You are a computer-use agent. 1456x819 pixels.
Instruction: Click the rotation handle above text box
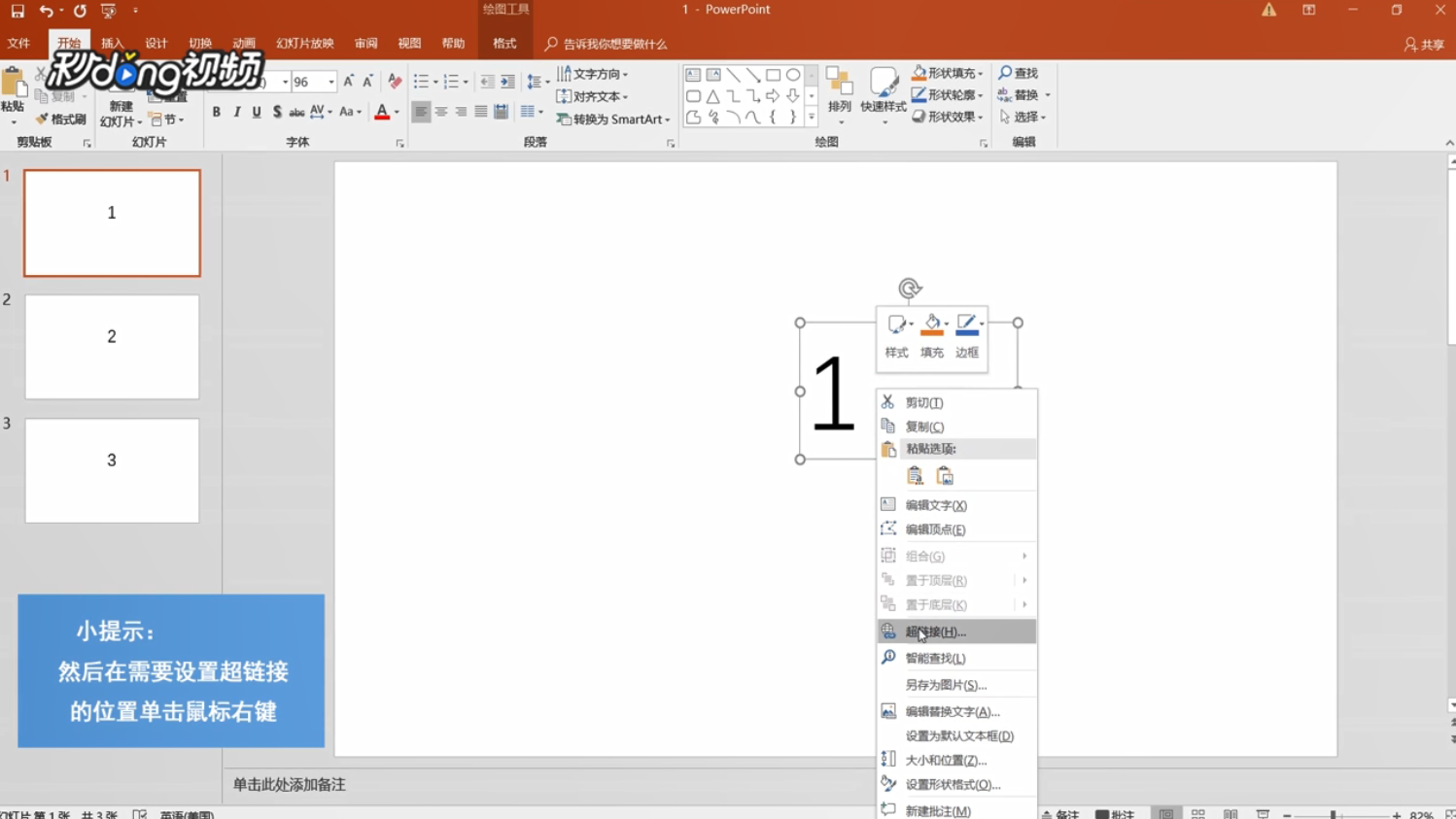tap(909, 289)
